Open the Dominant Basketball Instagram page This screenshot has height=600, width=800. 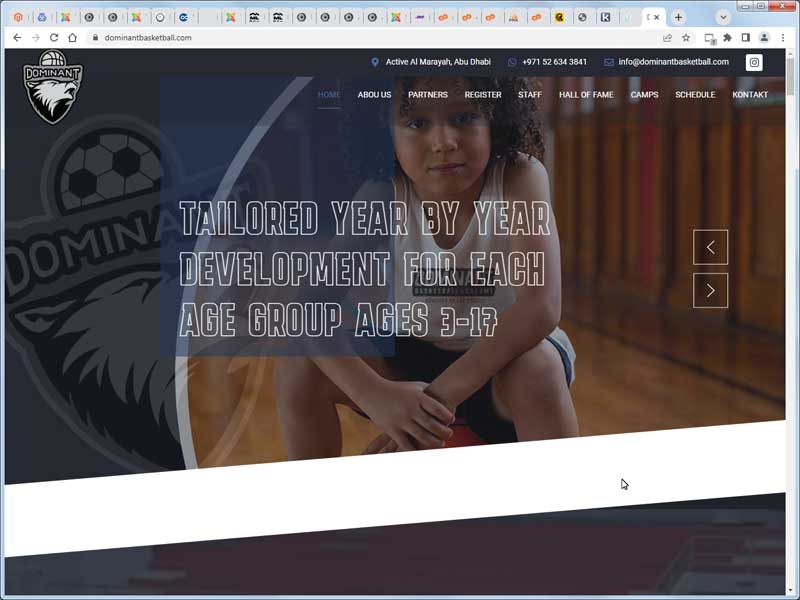pos(754,62)
